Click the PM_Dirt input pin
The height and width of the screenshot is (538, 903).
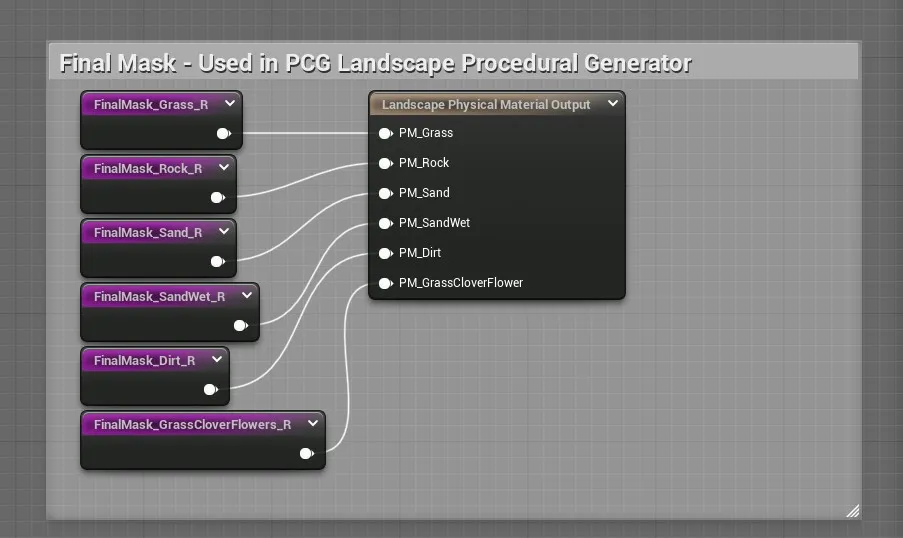click(x=385, y=253)
